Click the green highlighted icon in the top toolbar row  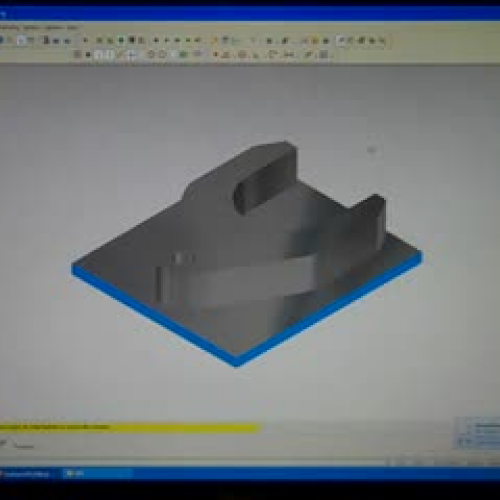121,41
